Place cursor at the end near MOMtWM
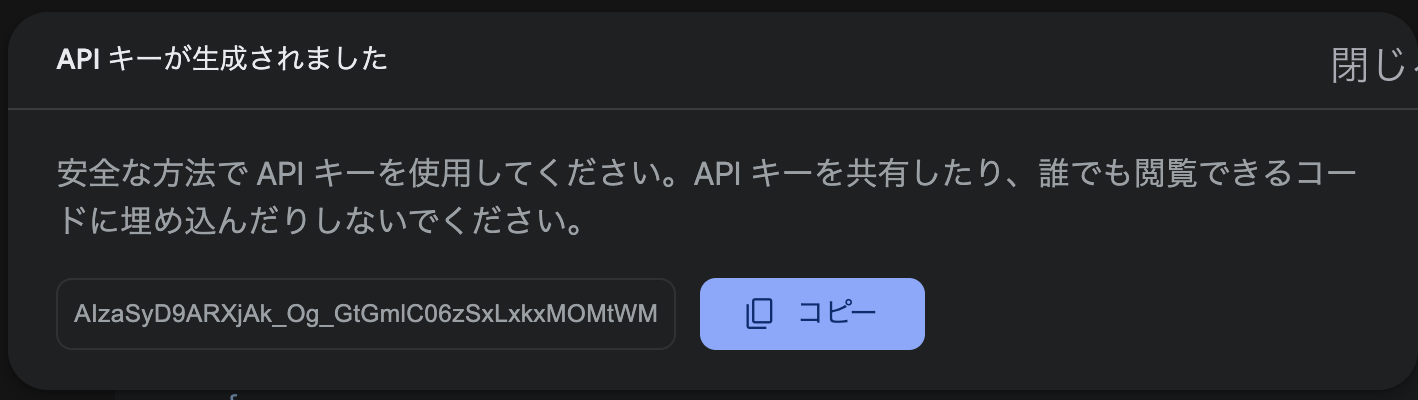 coord(657,314)
